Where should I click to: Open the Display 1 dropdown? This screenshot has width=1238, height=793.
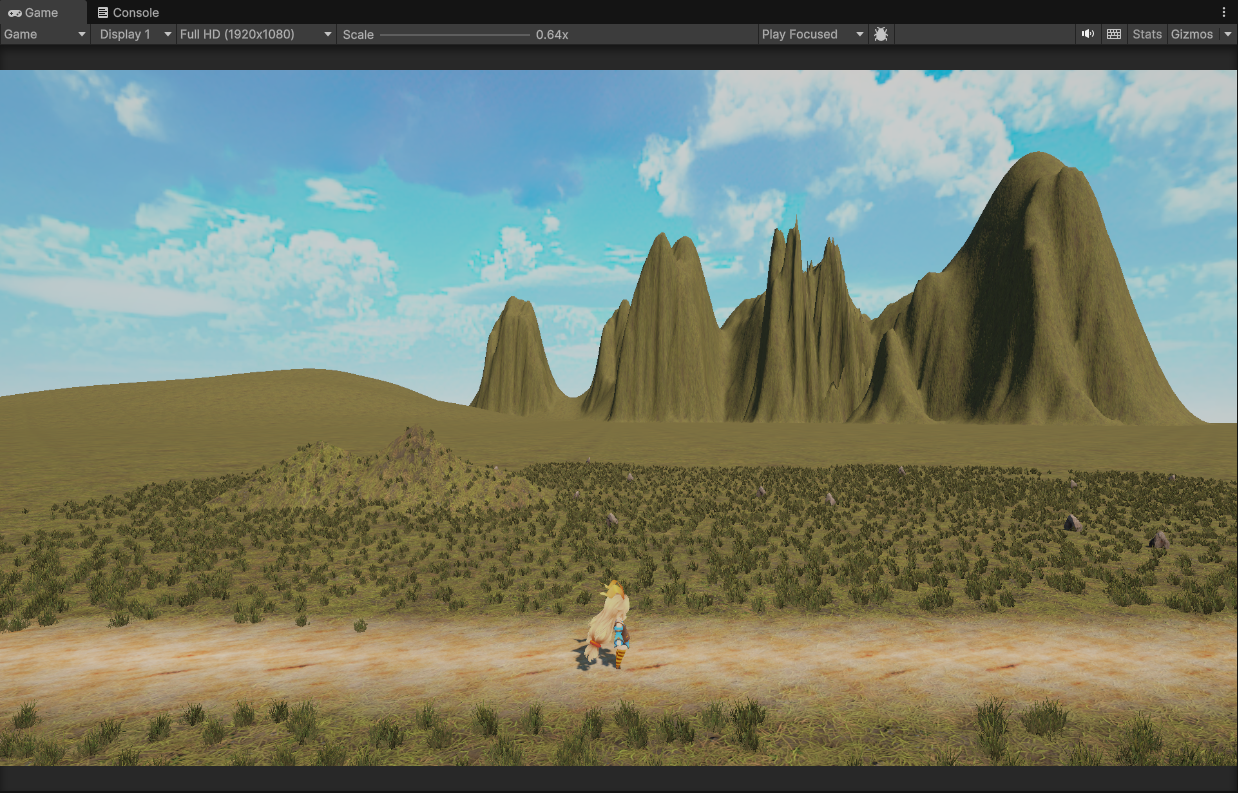133,34
